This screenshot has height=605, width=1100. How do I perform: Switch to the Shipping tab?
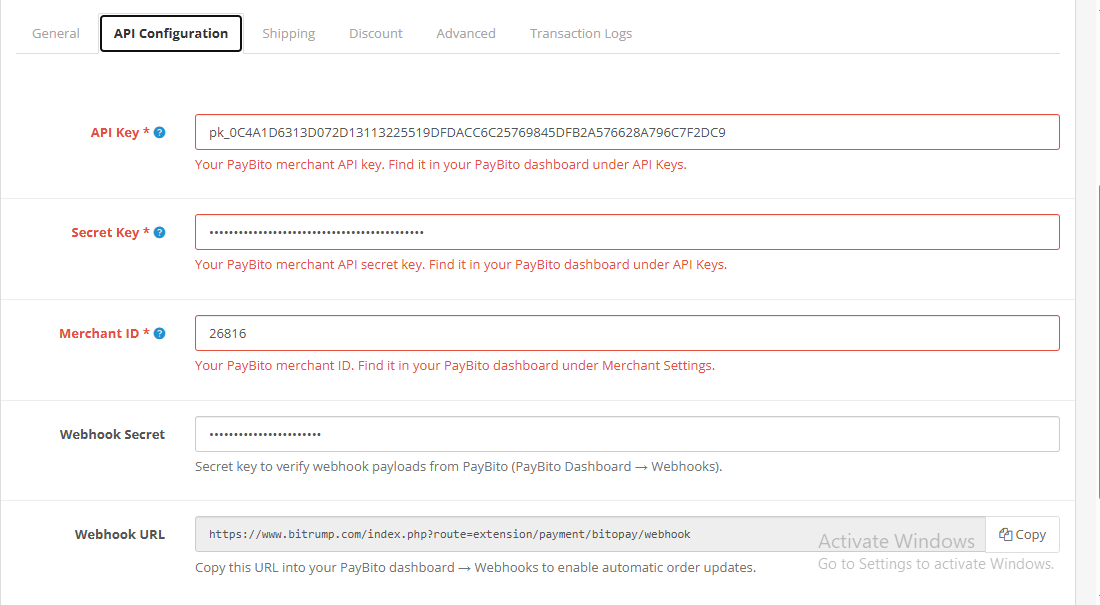point(288,33)
